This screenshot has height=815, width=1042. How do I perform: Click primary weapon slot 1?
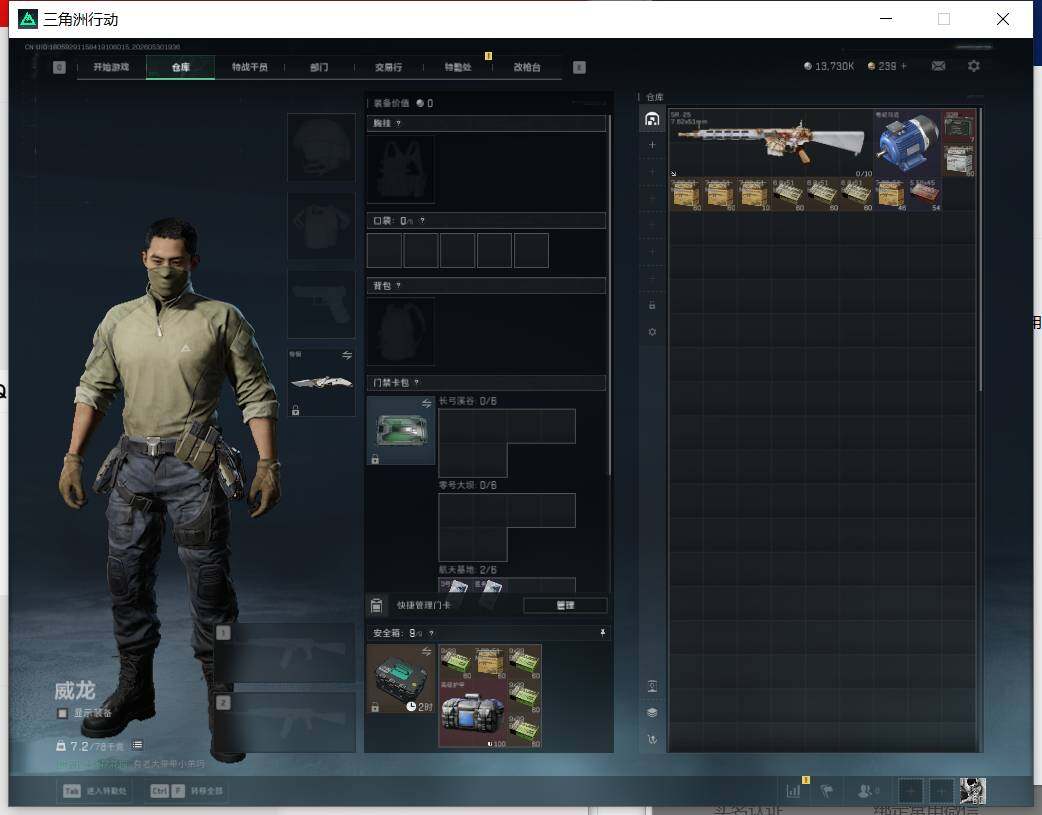(x=286, y=653)
